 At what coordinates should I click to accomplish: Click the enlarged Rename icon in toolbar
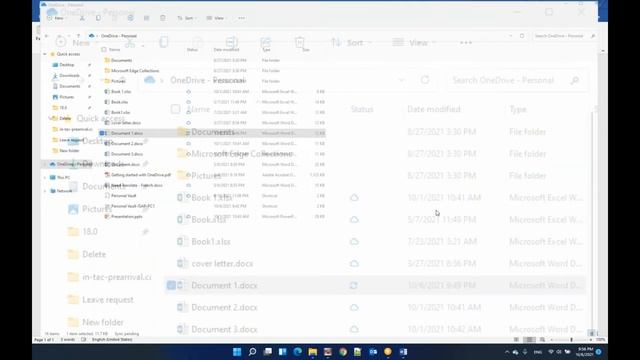coord(231,42)
